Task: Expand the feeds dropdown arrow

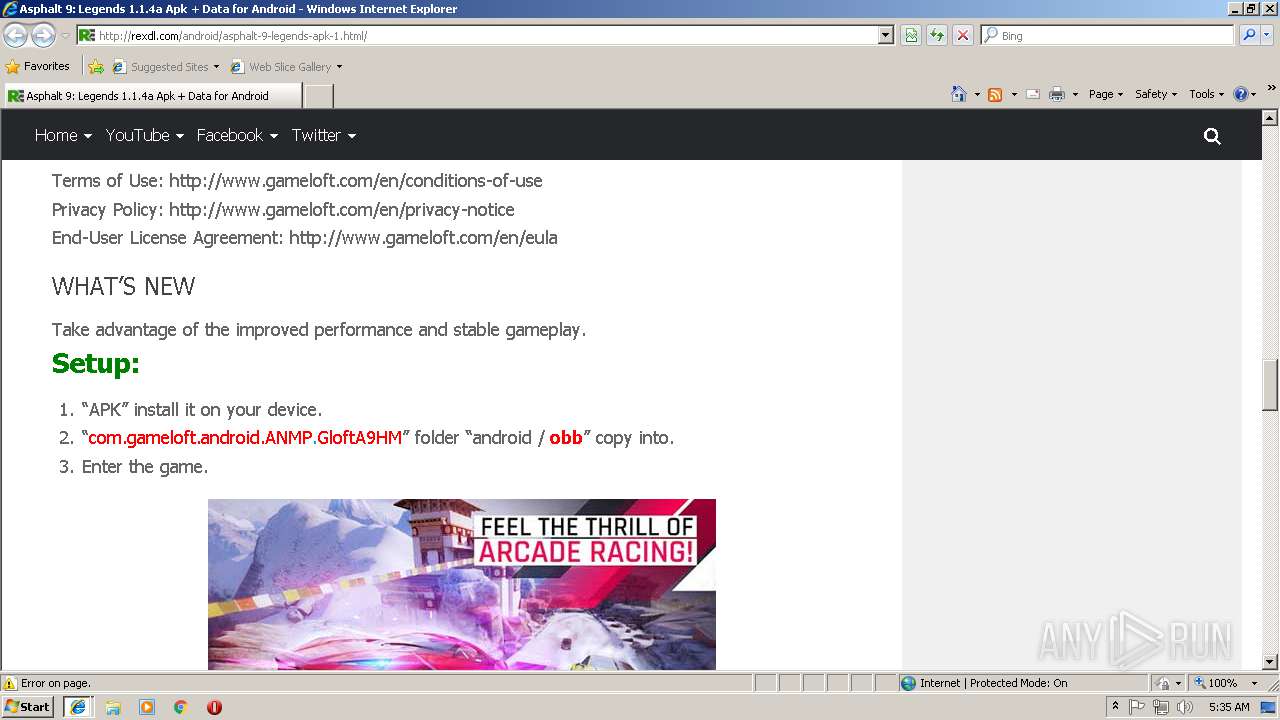Action: tap(1013, 95)
